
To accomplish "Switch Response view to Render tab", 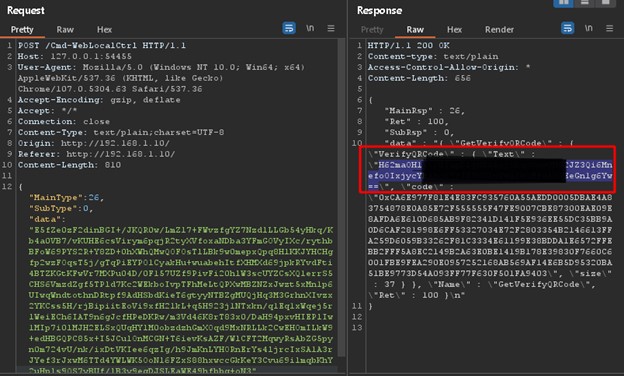I will [499, 29].
